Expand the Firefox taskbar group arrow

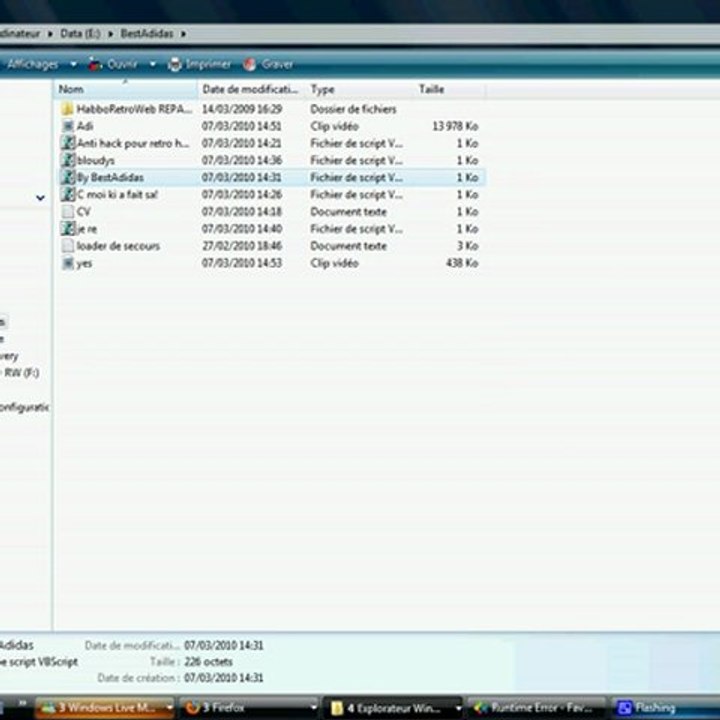314,708
